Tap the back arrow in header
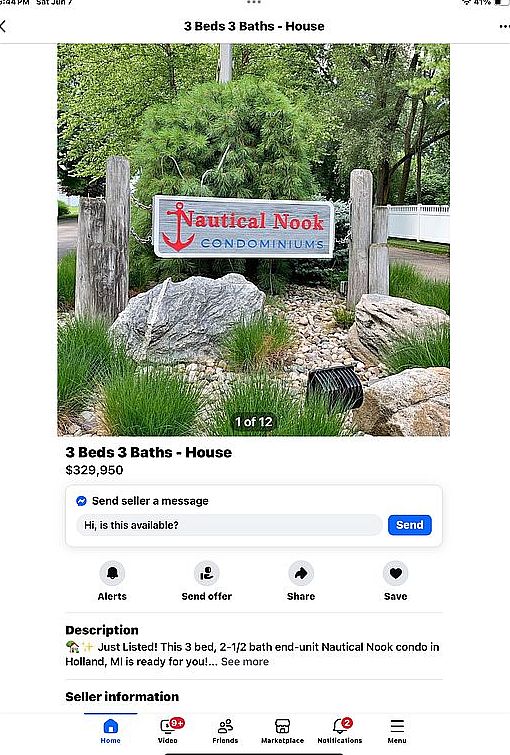Image resolution: width=510 pixels, height=755 pixels. (x=3, y=26)
